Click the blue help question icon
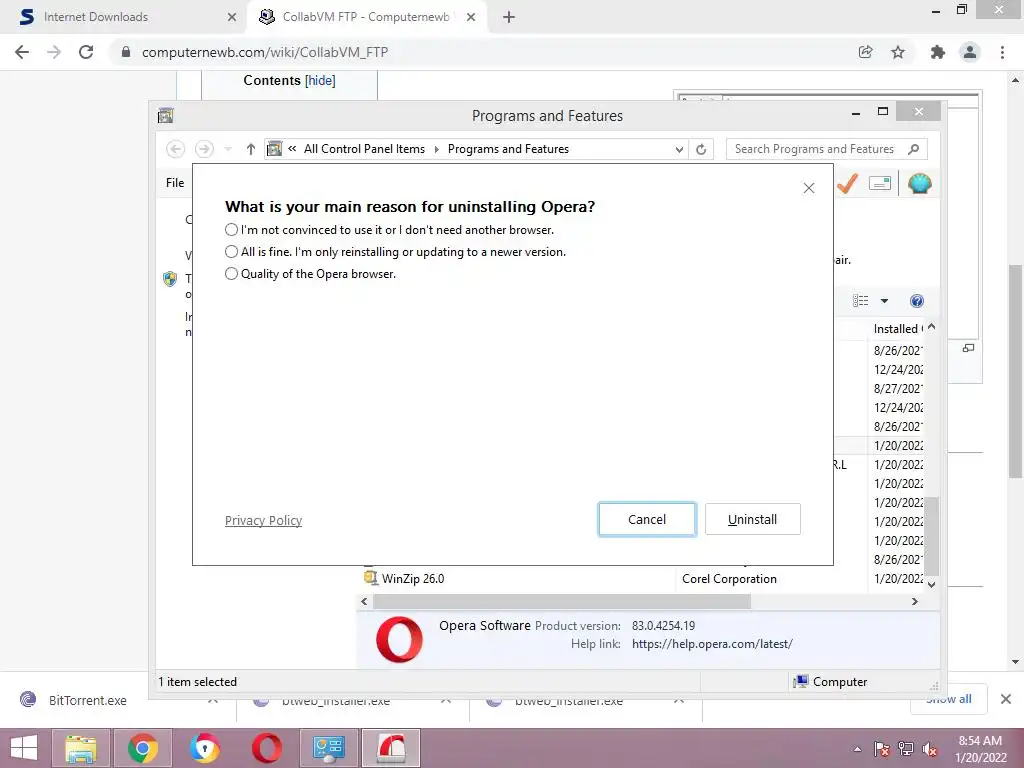Image resolution: width=1024 pixels, height=768 pixels. (x=917, y=300)
